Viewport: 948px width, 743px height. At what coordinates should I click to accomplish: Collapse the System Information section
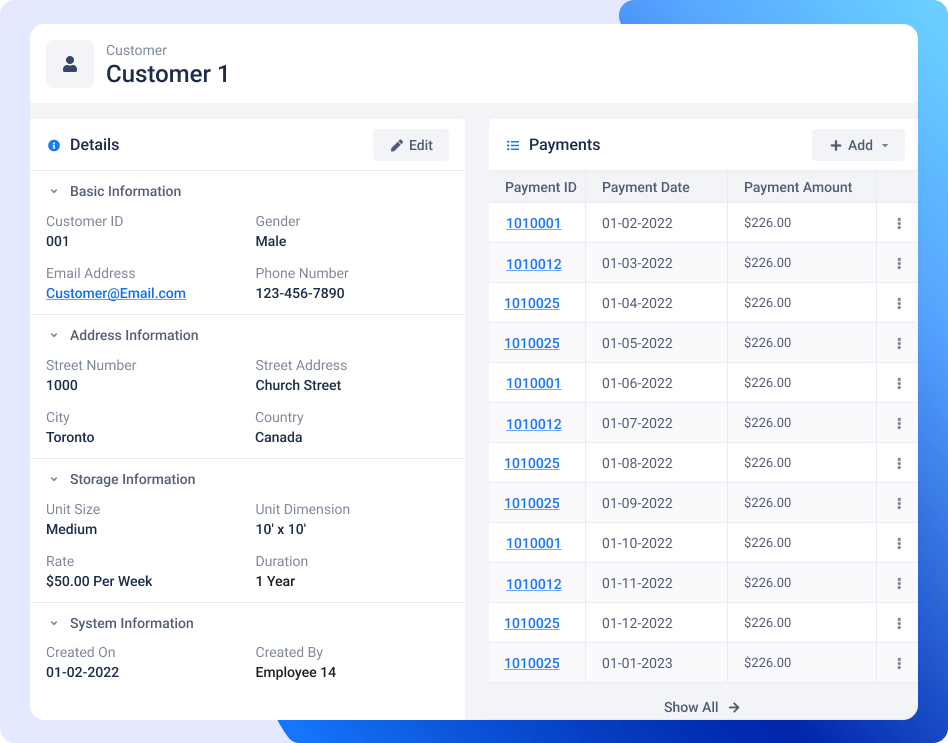click(53, 623)
